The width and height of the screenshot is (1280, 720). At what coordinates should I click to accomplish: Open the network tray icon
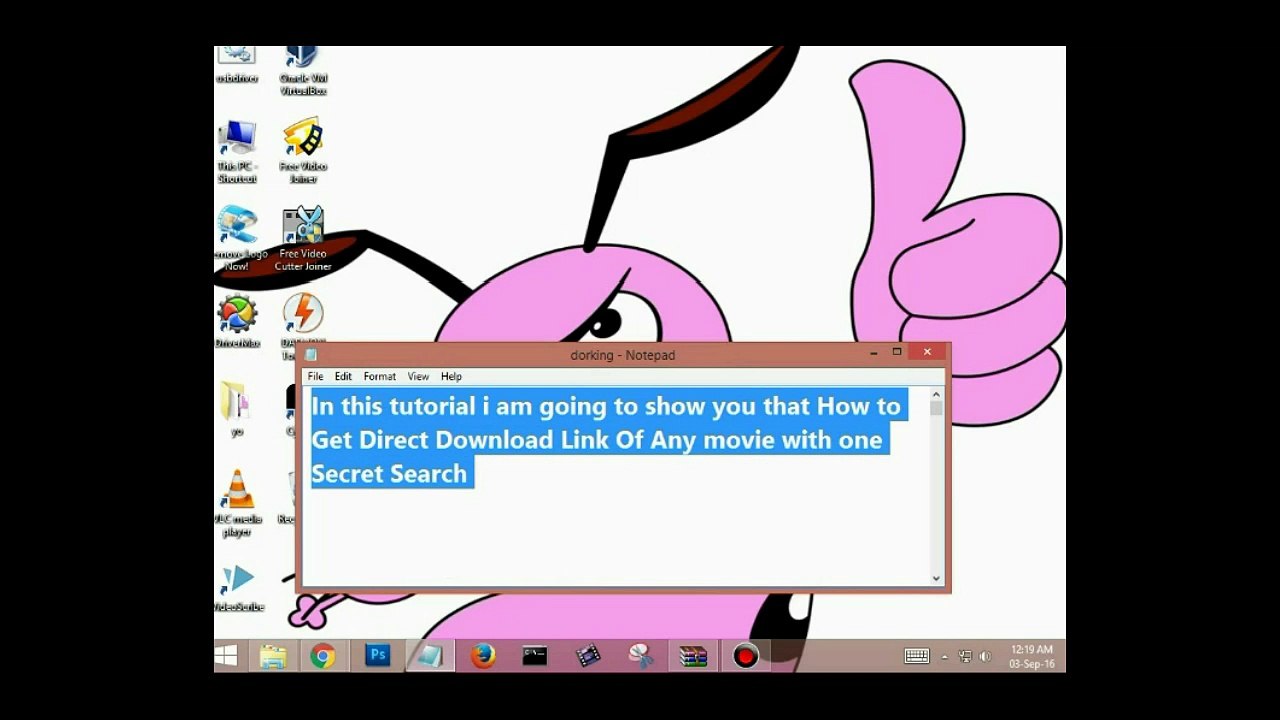[x=965, y=657]
